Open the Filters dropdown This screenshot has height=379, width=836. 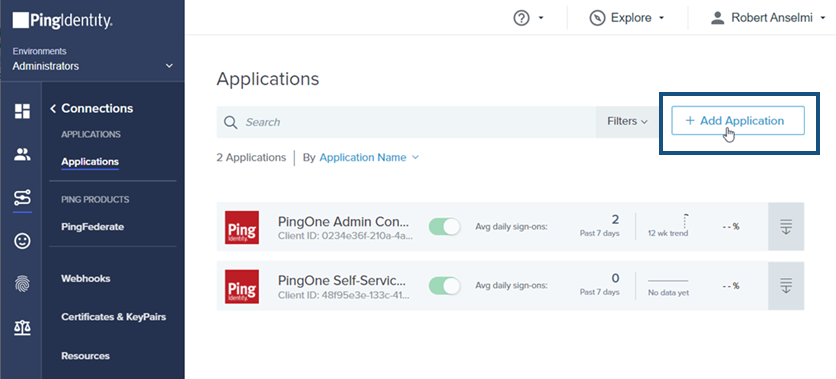tap(627, 122)
